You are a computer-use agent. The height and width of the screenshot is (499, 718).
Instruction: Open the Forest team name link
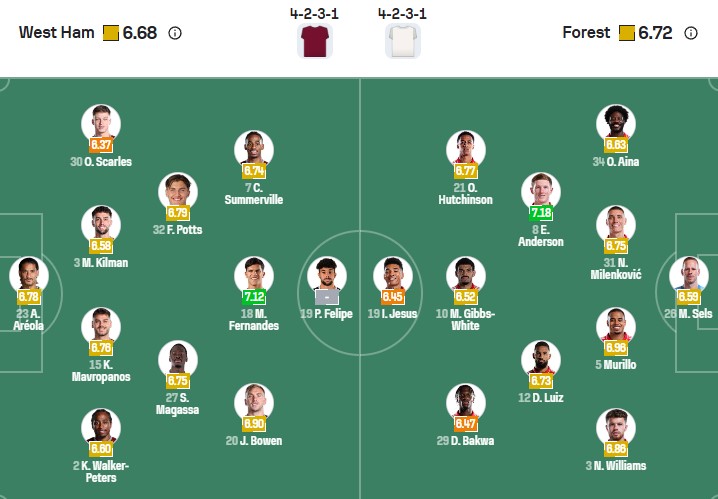click(586, 33)
